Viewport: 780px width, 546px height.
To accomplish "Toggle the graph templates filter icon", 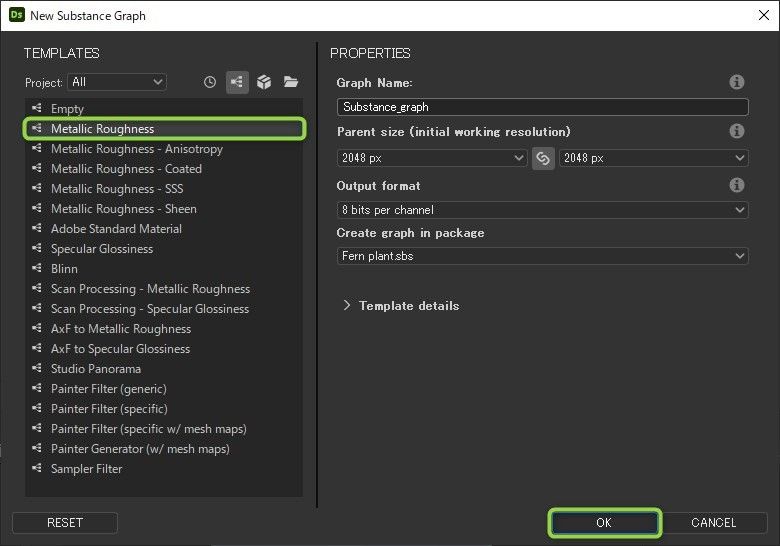I will click(x=237, y=82).
